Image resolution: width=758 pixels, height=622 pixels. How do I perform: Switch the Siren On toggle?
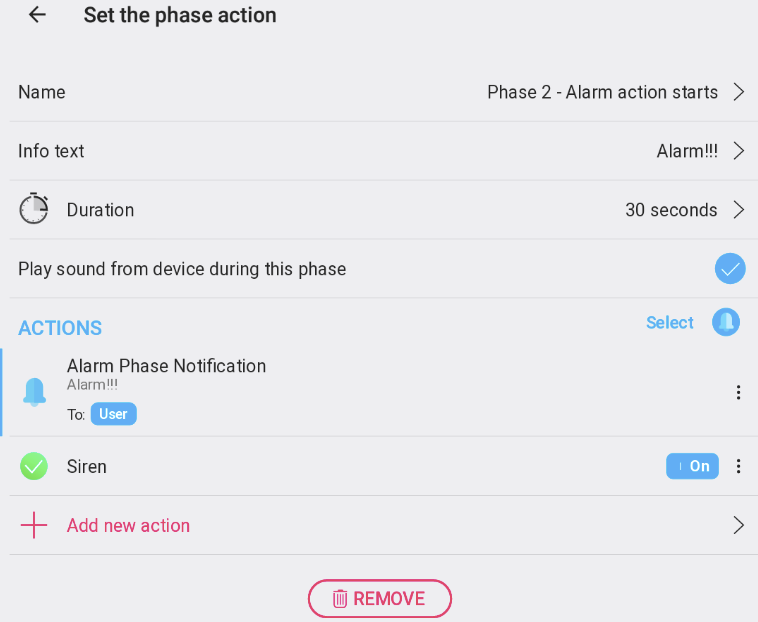pyautogui.click(x=692, y=466)
